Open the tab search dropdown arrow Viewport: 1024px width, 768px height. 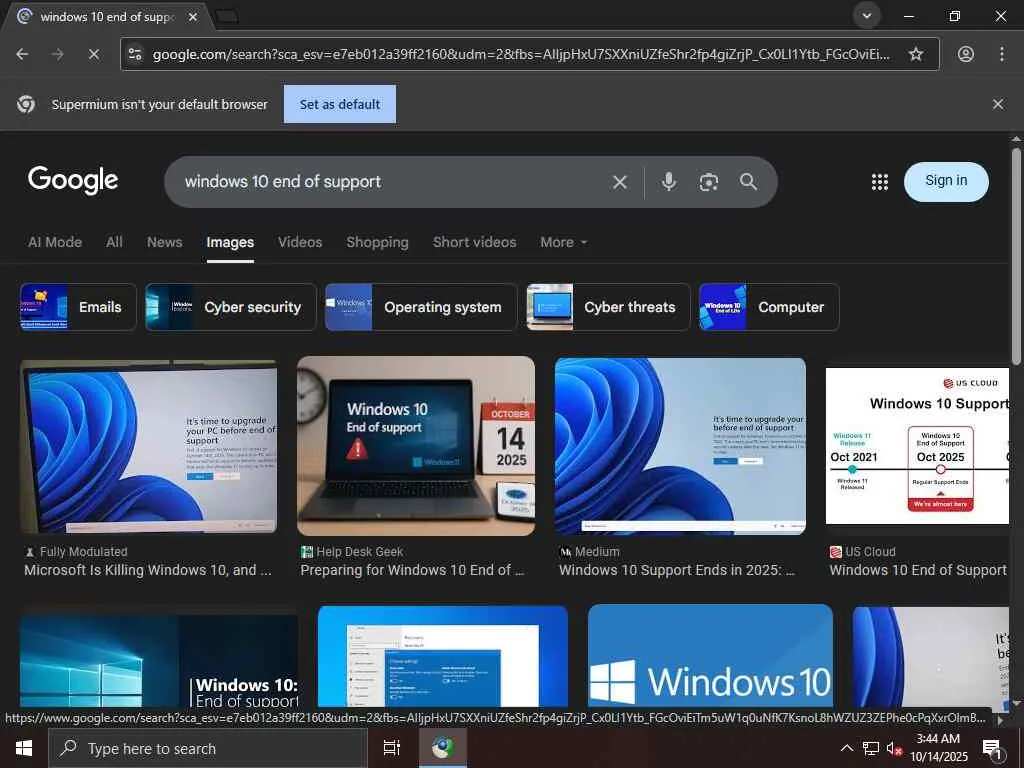pyautogui.click(x=867, y=16)
